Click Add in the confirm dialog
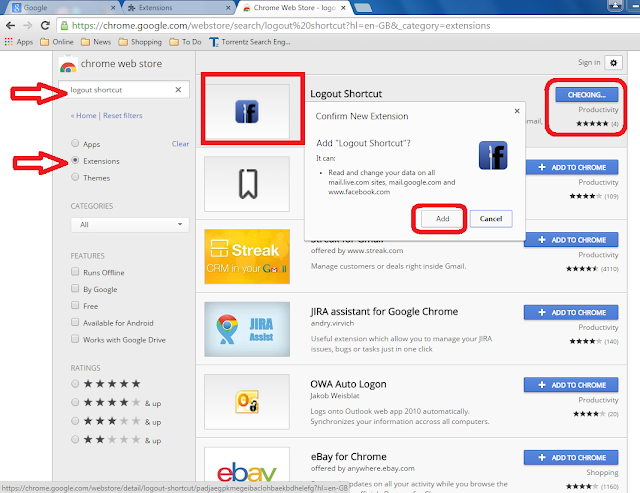Viewport: 640px width, 493px height. (442, 219)
